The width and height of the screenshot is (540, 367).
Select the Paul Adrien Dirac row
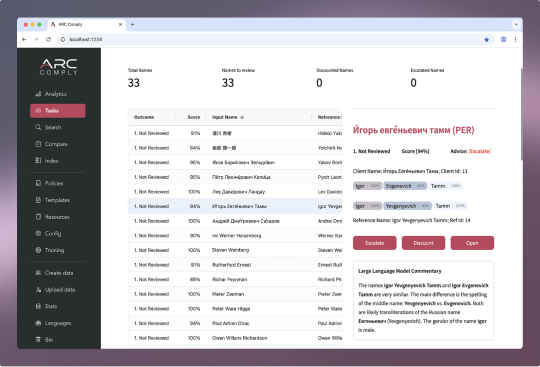(235, 323)
